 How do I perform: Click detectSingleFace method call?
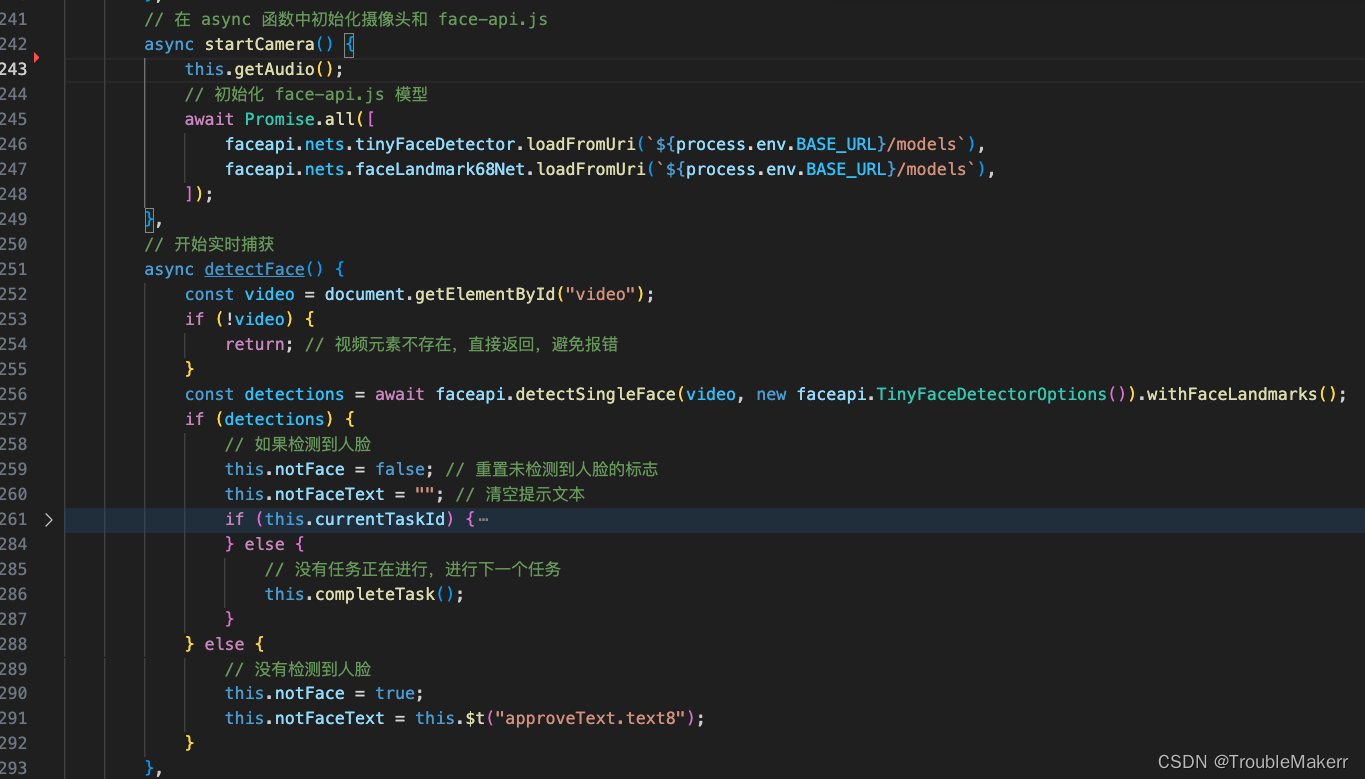[x=595, y=394]
